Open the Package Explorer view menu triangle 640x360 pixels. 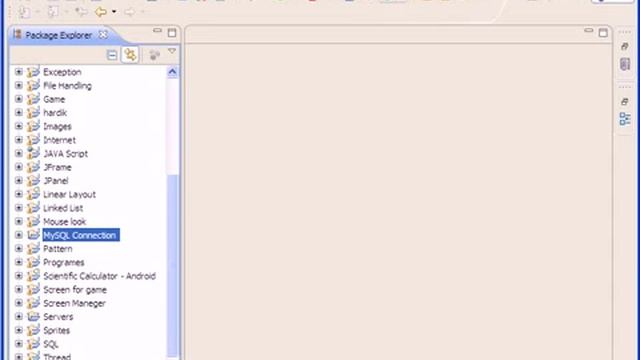click(172, 51)
